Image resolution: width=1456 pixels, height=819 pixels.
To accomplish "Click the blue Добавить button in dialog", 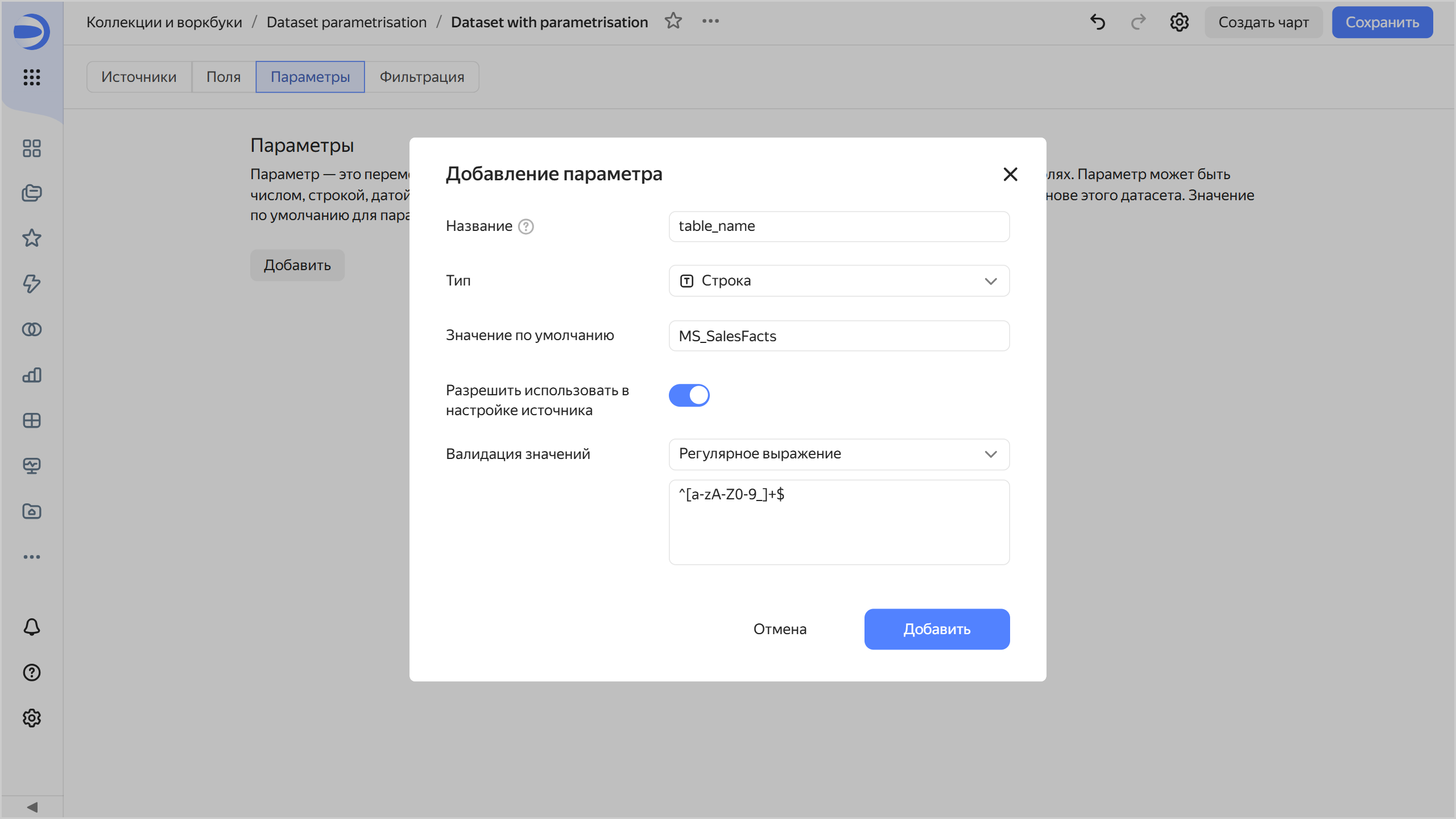I will pos(937,629).
